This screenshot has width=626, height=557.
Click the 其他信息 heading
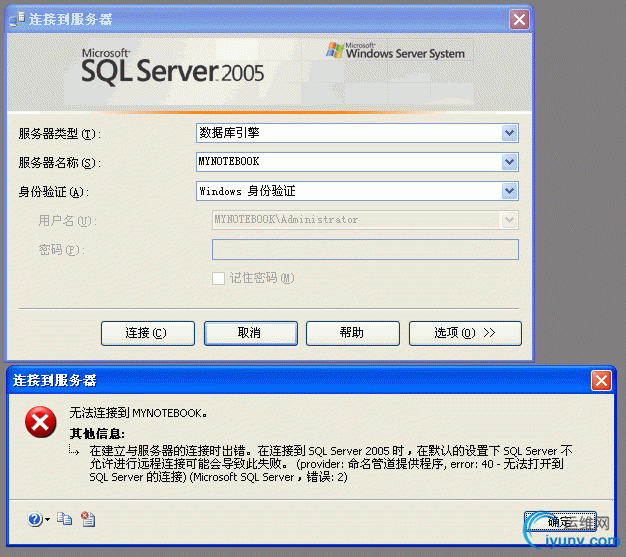pos(97,434)
